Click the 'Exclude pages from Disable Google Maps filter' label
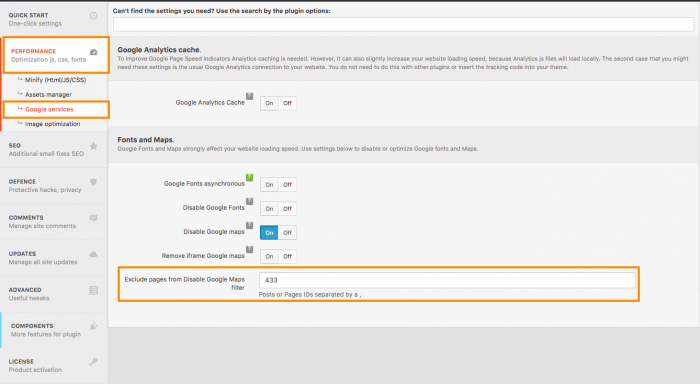This screenshot has width=700, height=384. 185,284
